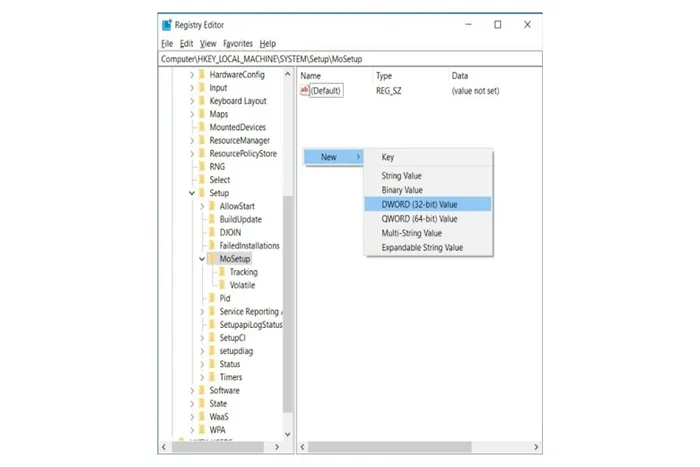Click the MountedDevices folder icon
The width and height of the screenshot is (700, 467).
(202, 127)
